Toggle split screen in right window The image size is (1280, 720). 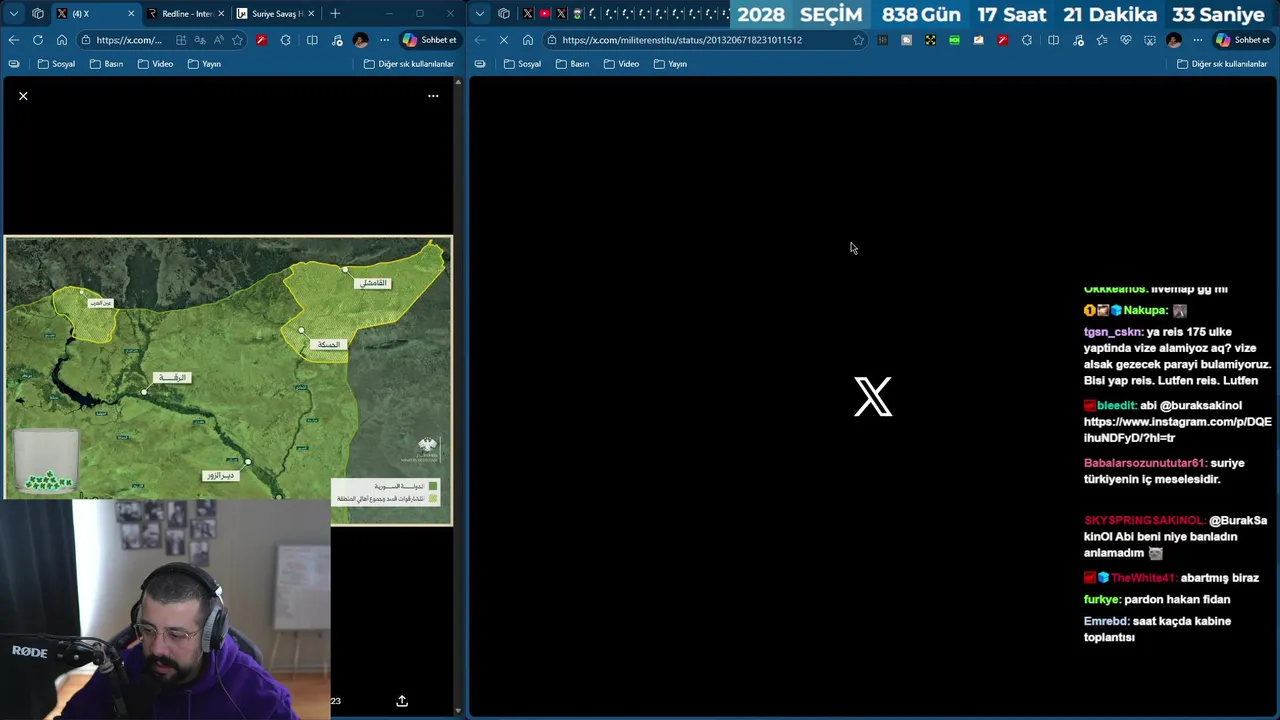point(1053,40)
